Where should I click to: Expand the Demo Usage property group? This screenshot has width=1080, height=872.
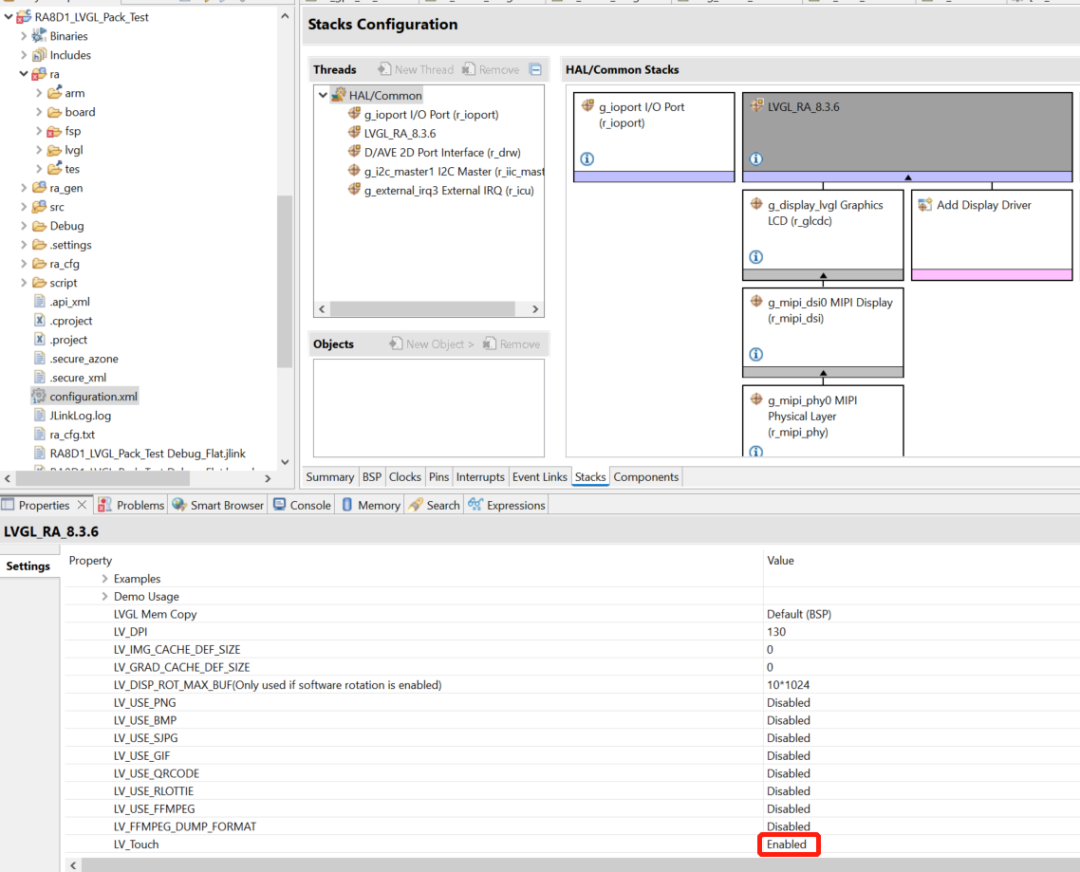click(x=105, y=596)
